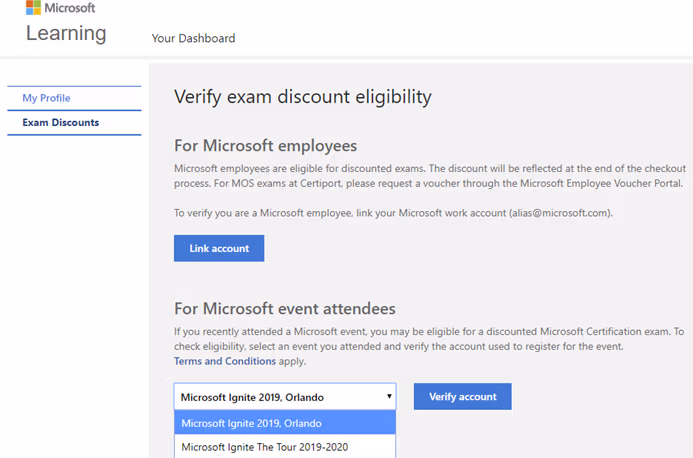Click the Link account button

pyautogui.click(x=219, y=248)
